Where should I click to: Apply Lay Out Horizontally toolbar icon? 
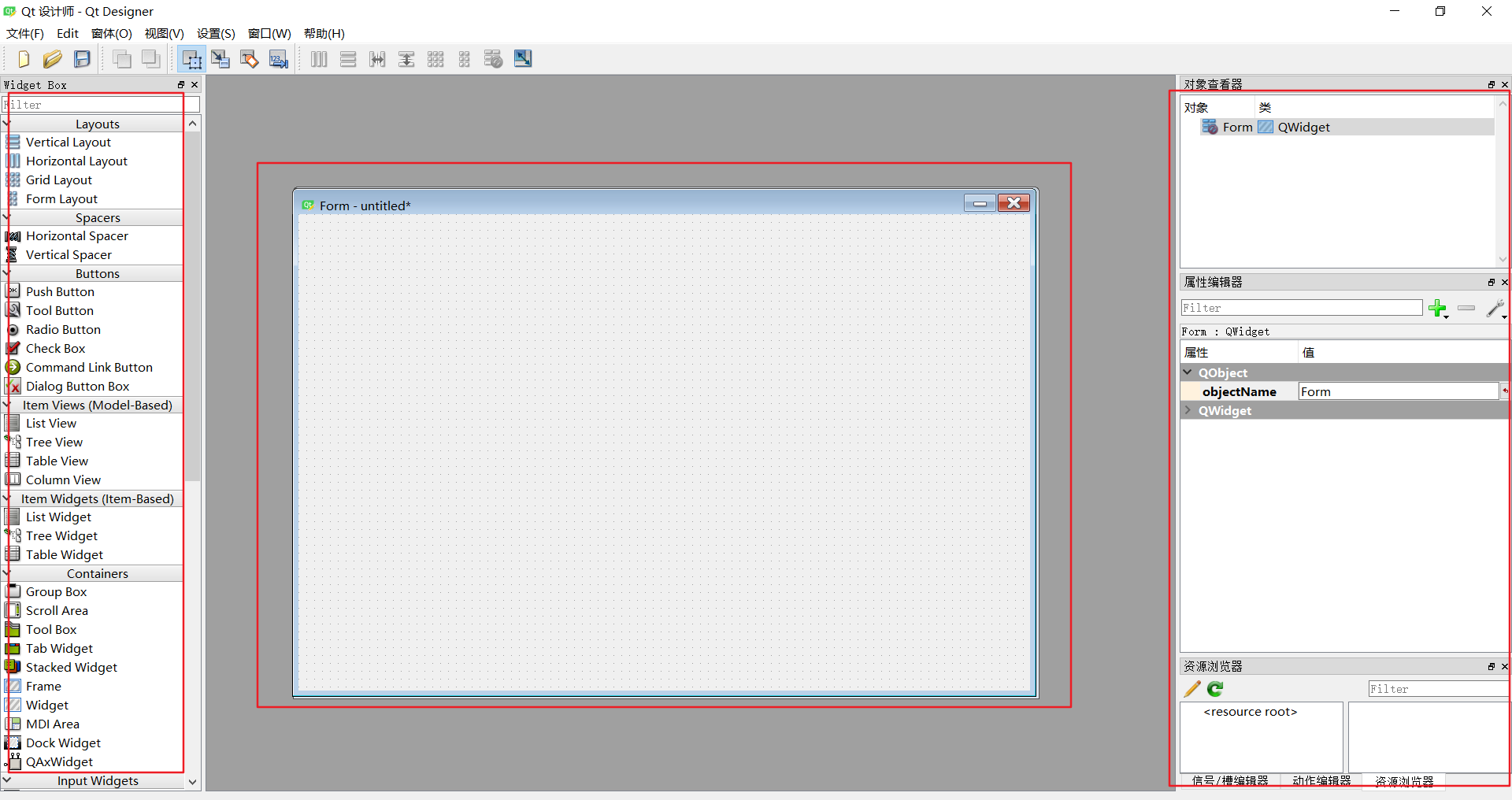319,59
